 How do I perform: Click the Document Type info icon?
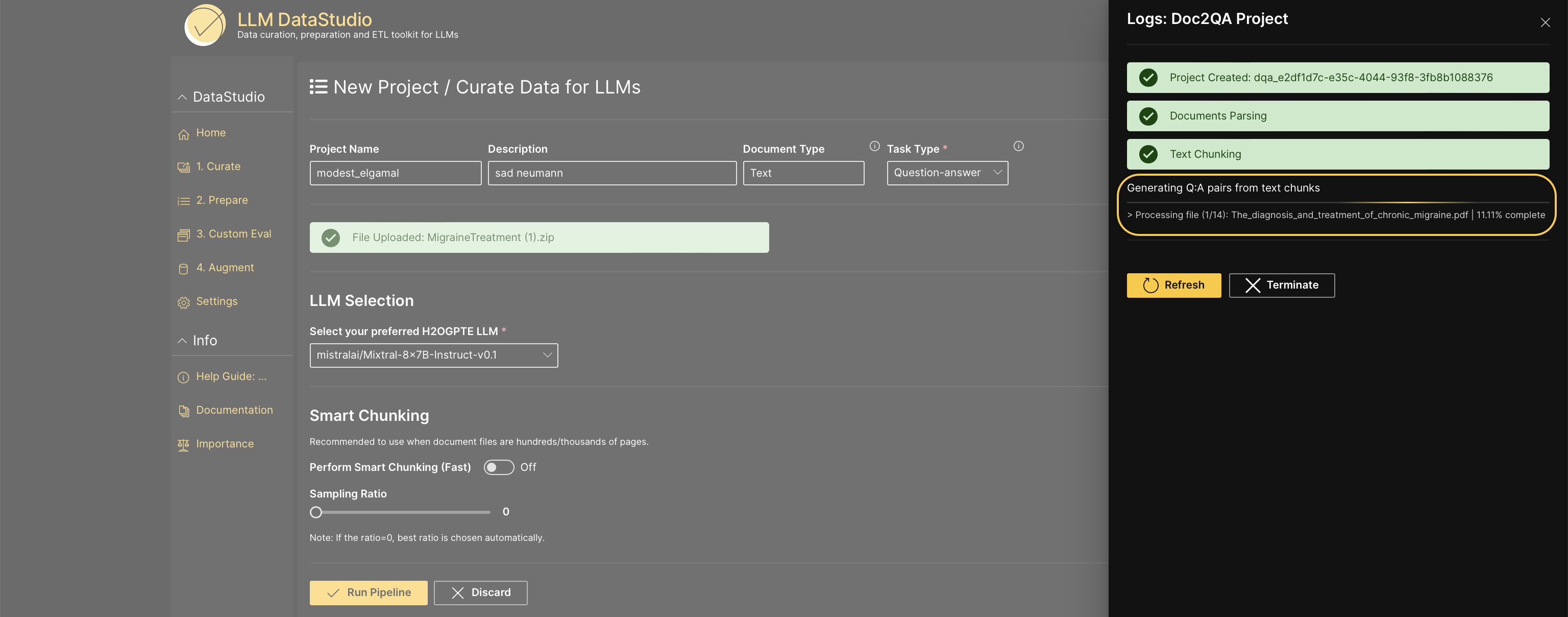coord(874,146)
